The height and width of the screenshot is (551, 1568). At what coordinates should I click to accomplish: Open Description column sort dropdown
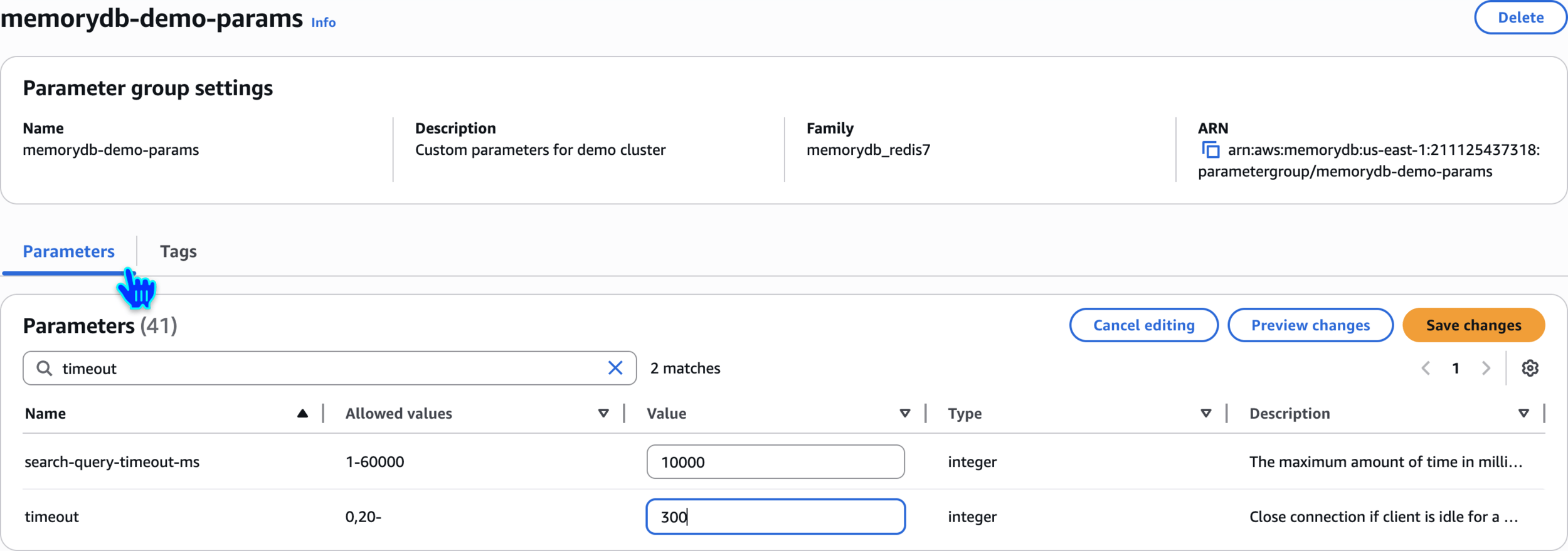coord(1523,413)
